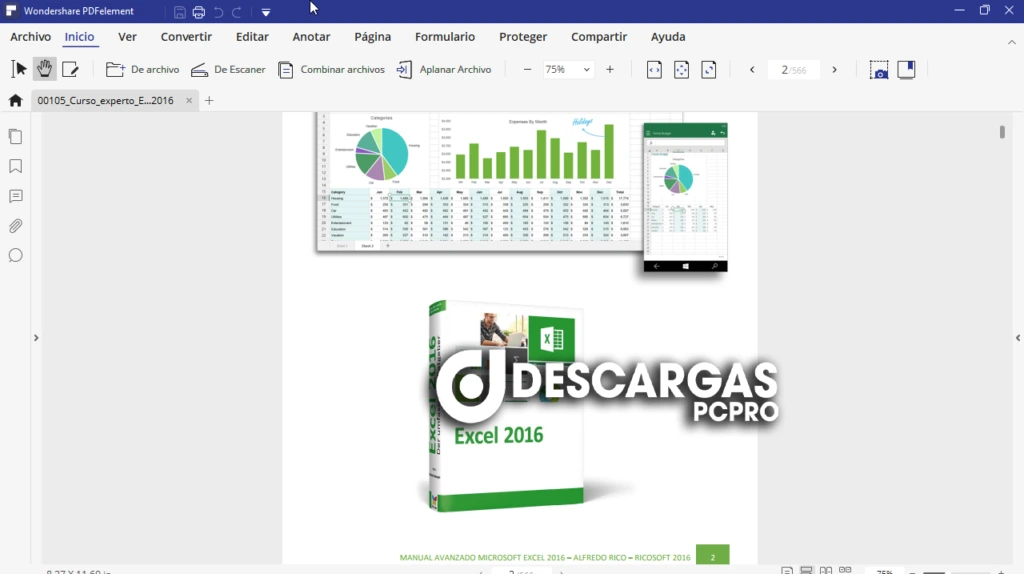Image resolution: width=1024 pixels, height=574 pixels.
Task: Show the Attachments paperclip panel
Action: pyautogui.click(x=15, y=226)
